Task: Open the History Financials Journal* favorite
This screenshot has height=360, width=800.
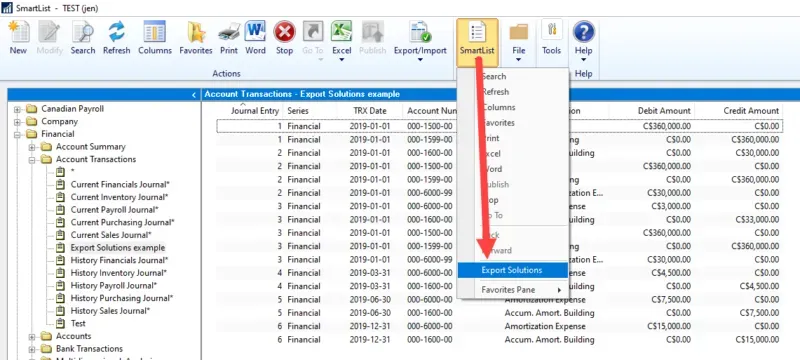Action: click(120, 260)
